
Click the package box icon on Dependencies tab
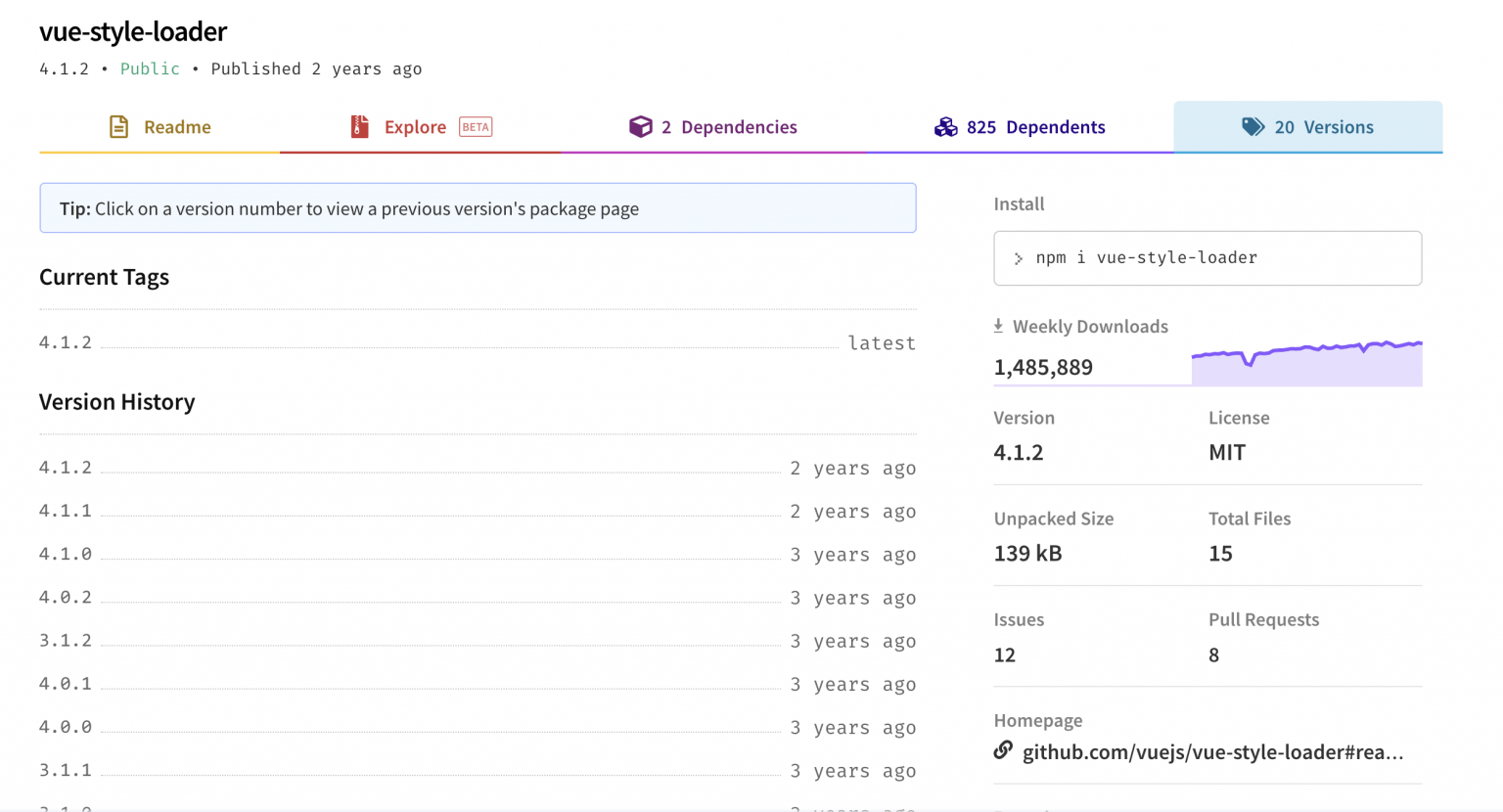pos(641,126)
